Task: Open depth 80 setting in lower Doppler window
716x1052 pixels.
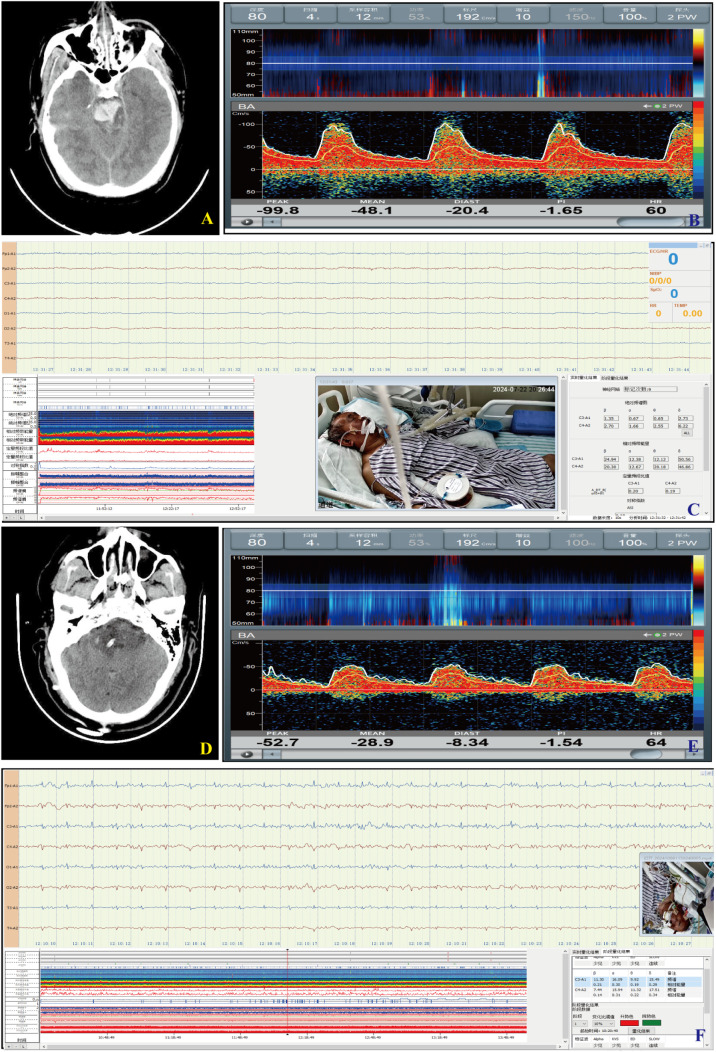Action: (x=257, y=541)
